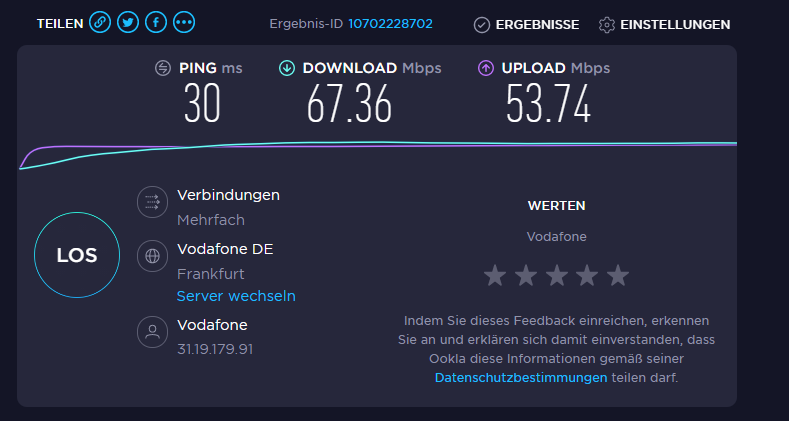This screenshot has width=789, height=421.
Task: Open more sharing options ellipsis icon
Action: 184,23
